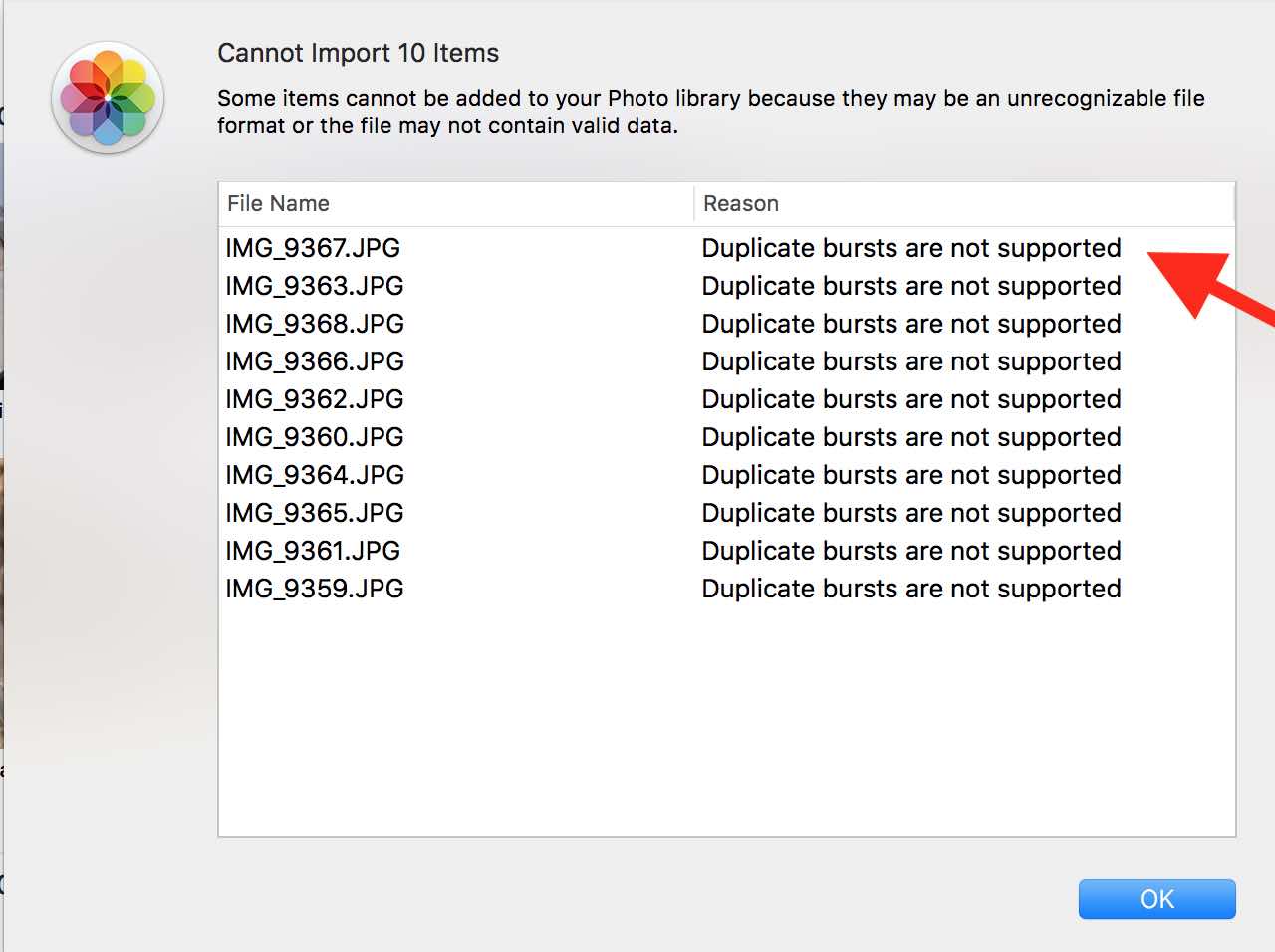Select the IMG_9367.JPG row

pos(313,248)
